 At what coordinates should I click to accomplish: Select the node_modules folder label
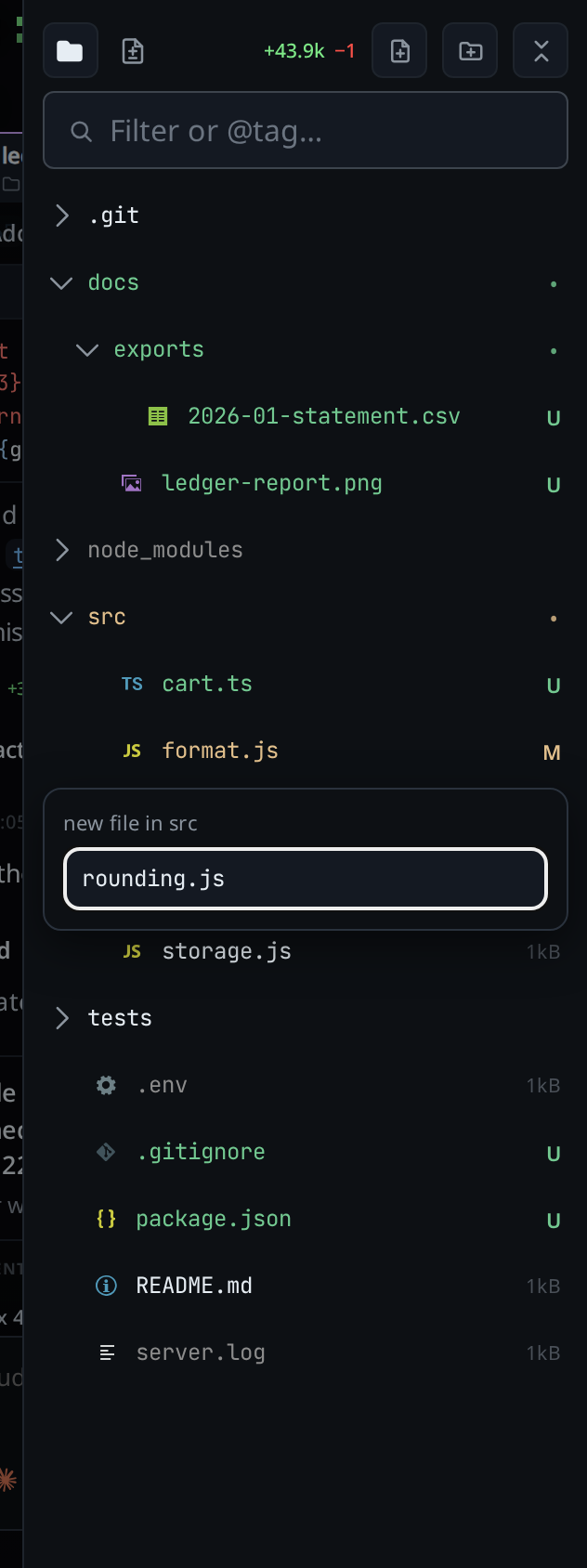click(x=165, y=550)
